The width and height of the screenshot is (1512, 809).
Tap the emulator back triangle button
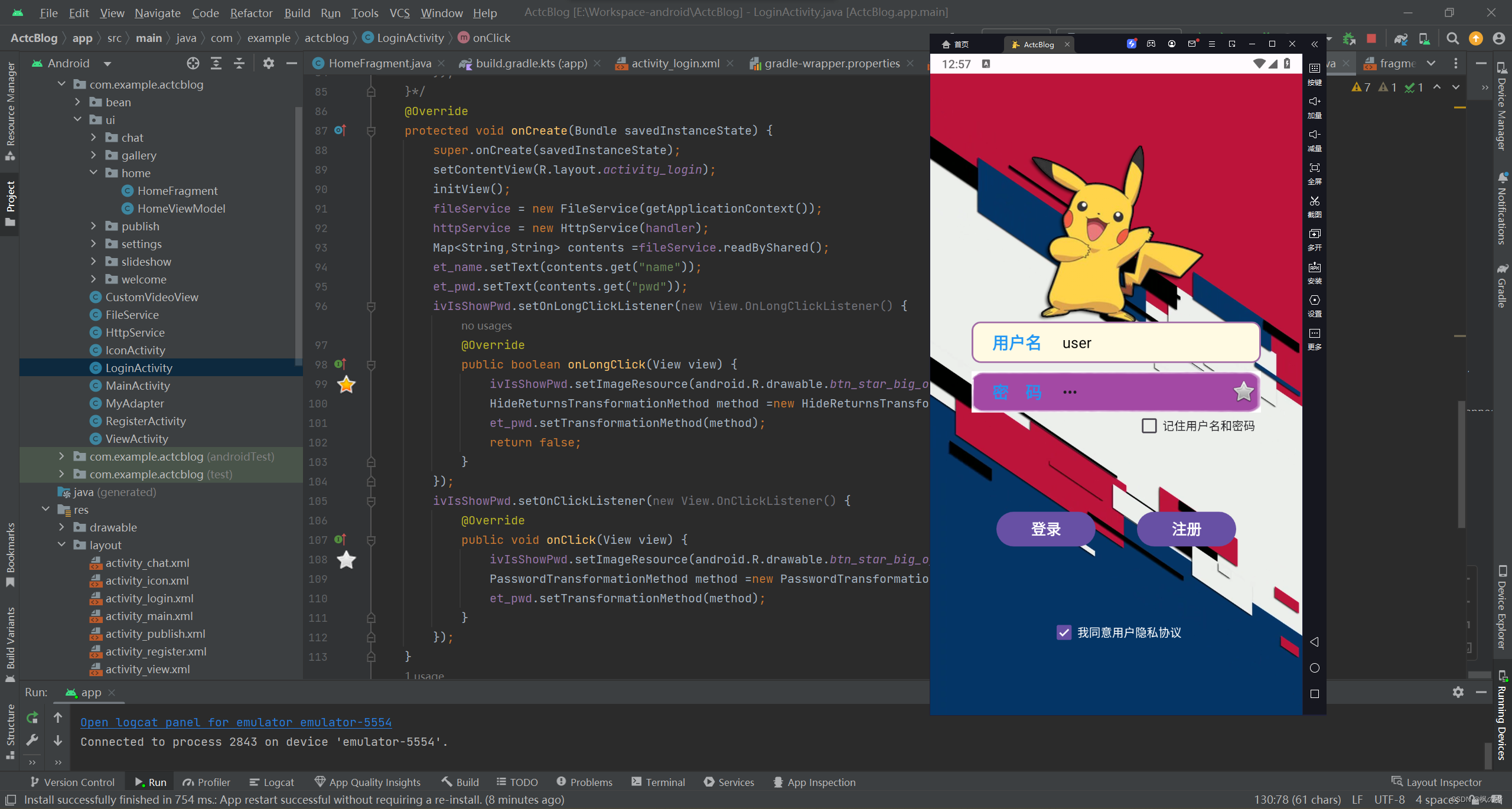click(x=1315, y=642)
